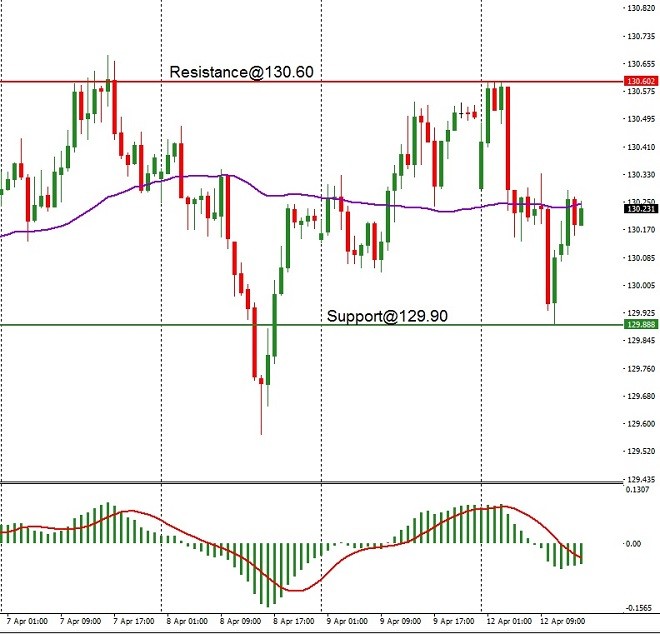
Task: Click the 9 Apr 01:00 time label
Action: point(347,621)
